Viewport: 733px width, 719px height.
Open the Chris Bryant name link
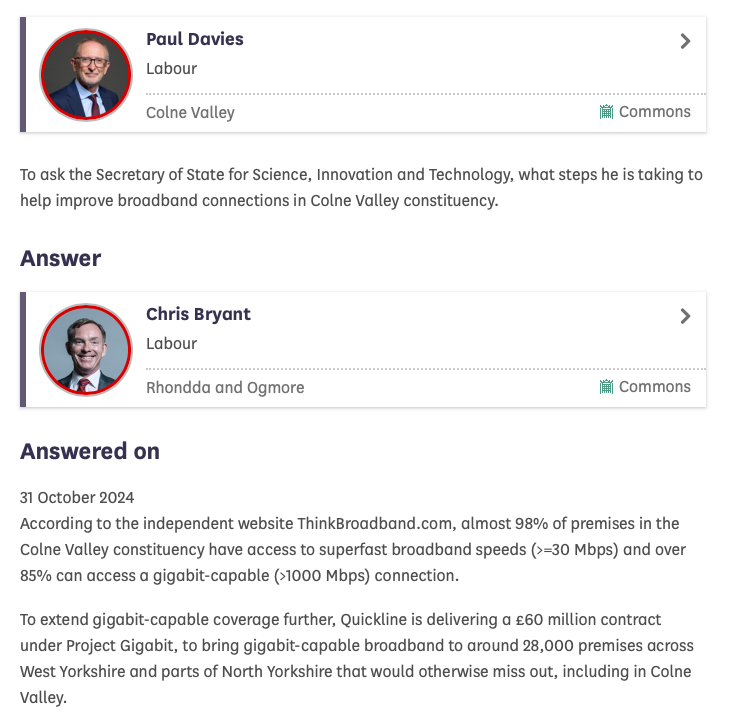pos(198,314)
